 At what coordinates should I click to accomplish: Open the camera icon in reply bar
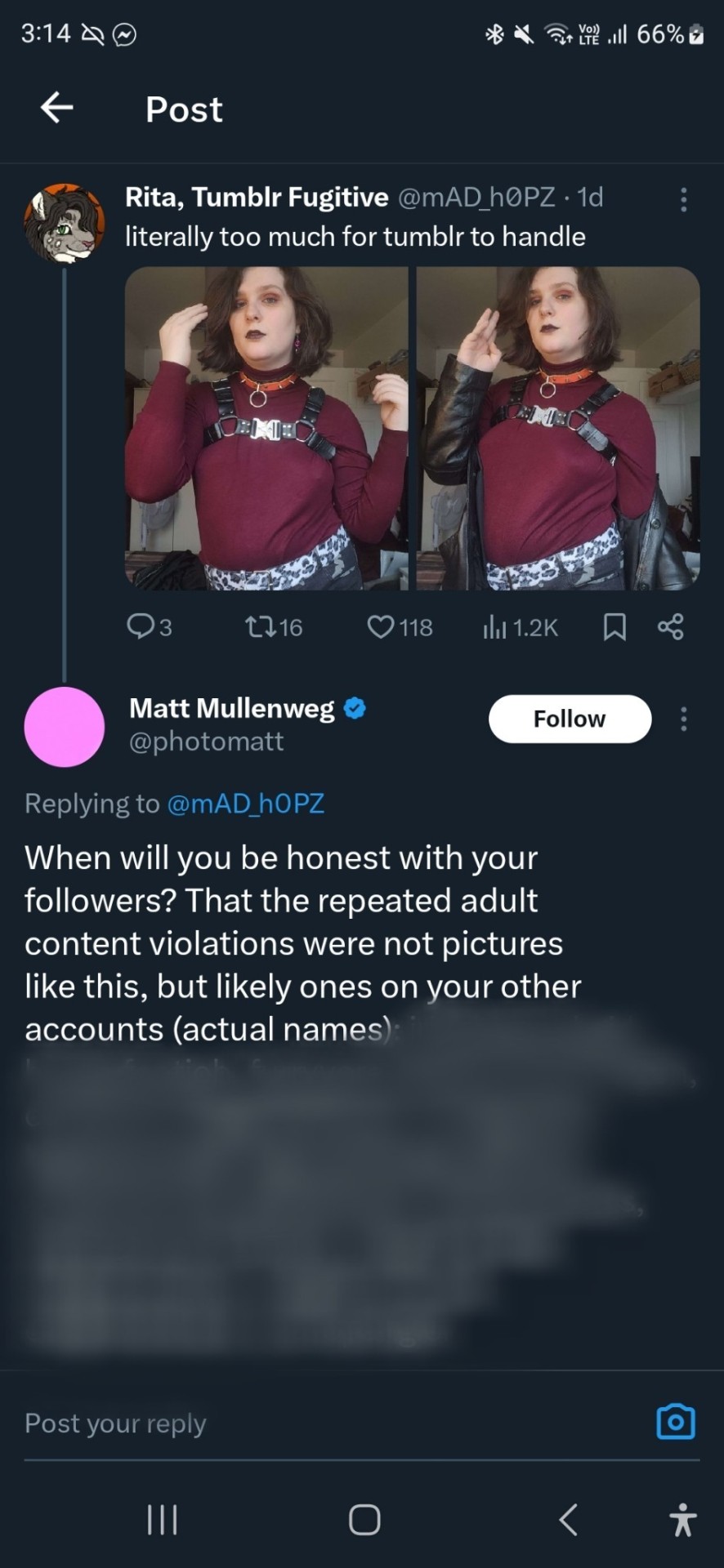(x=676, y=1422)
